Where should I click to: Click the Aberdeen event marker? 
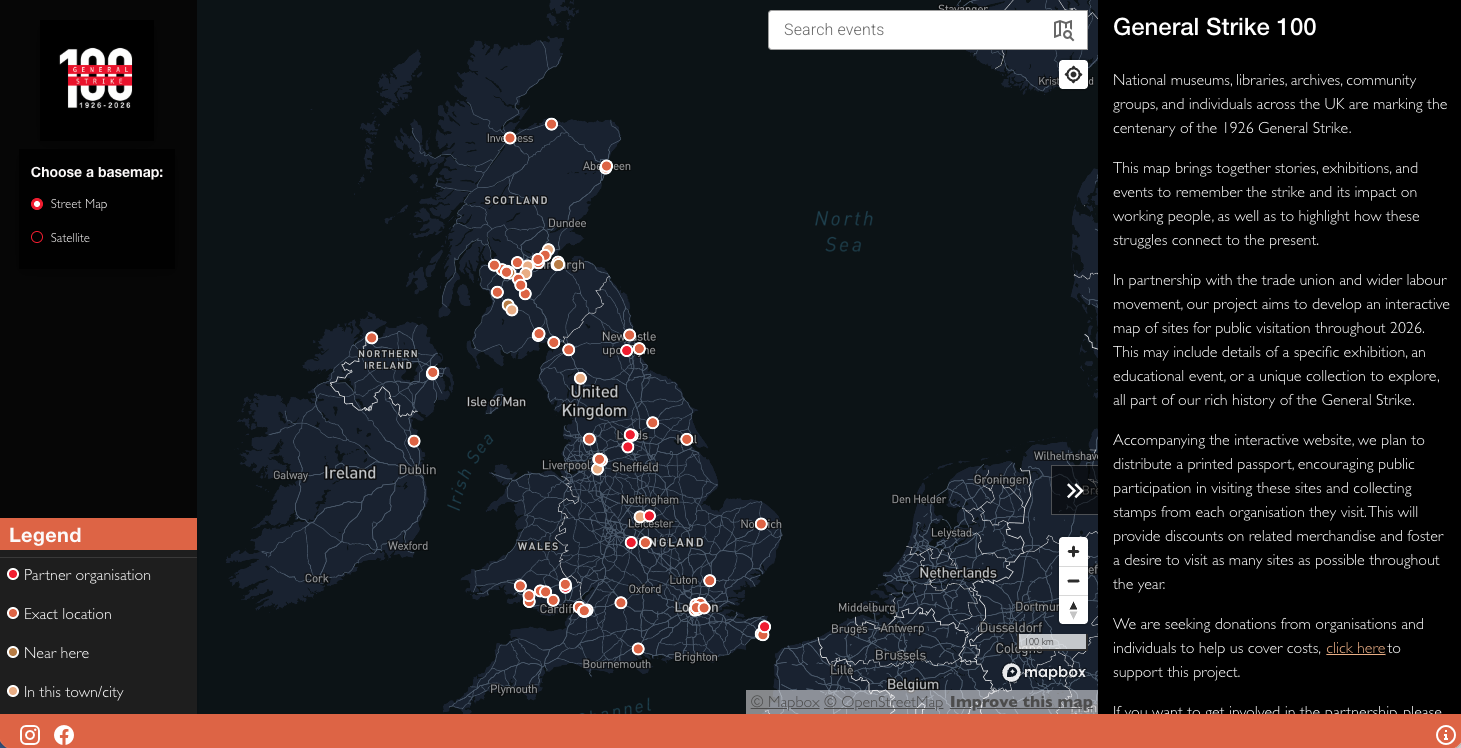tap(606, 166)
